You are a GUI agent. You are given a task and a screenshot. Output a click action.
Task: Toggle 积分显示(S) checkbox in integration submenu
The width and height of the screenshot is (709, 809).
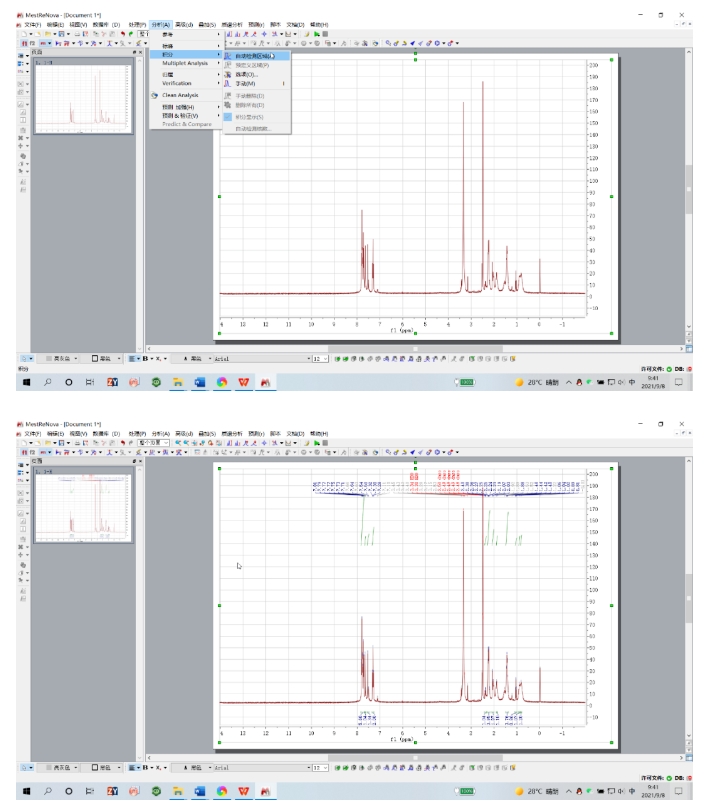tap(228, 117)
